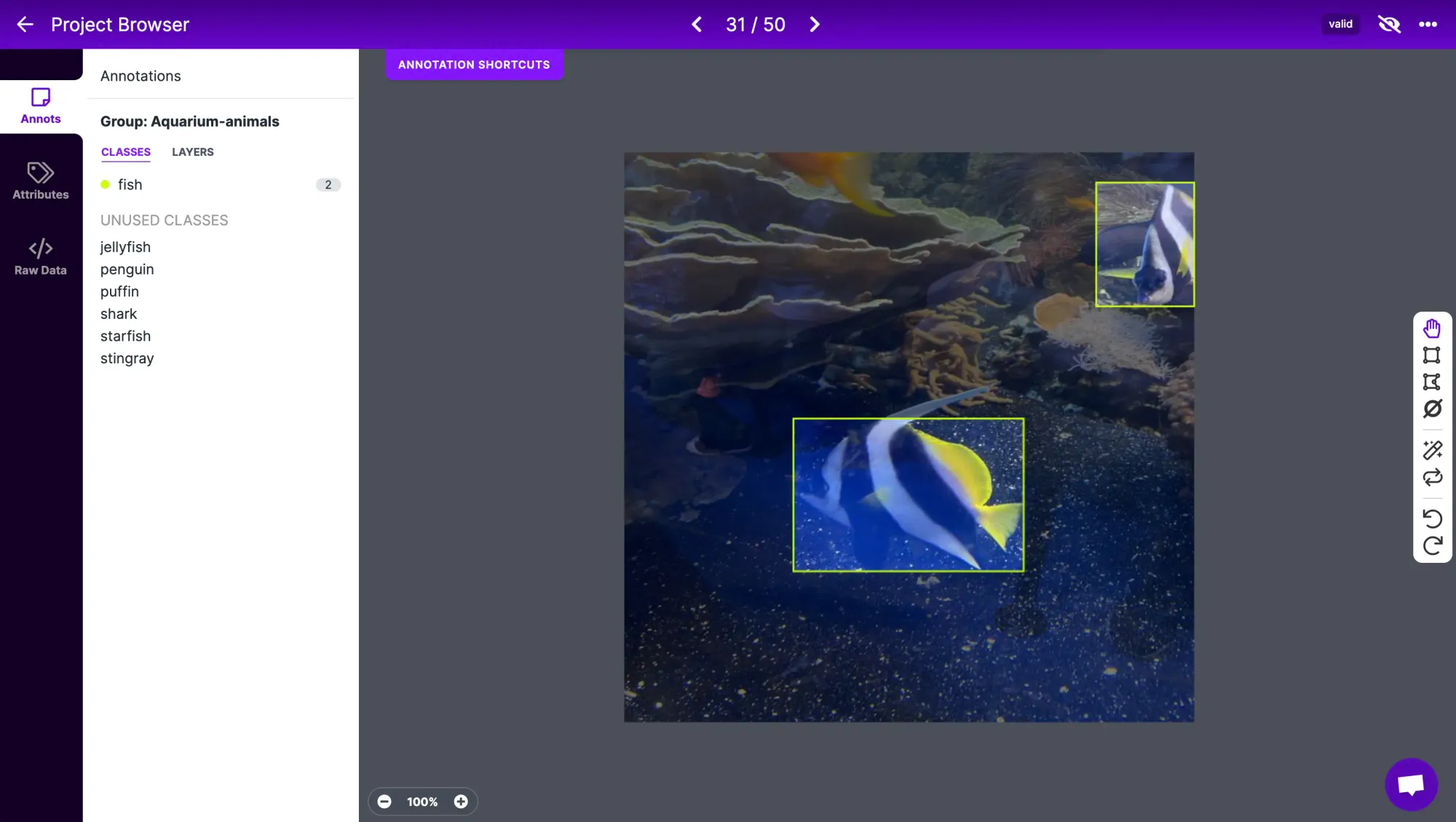Select the bounding box tool
The image size is (1456, 822).
[x=1432, y=355]
